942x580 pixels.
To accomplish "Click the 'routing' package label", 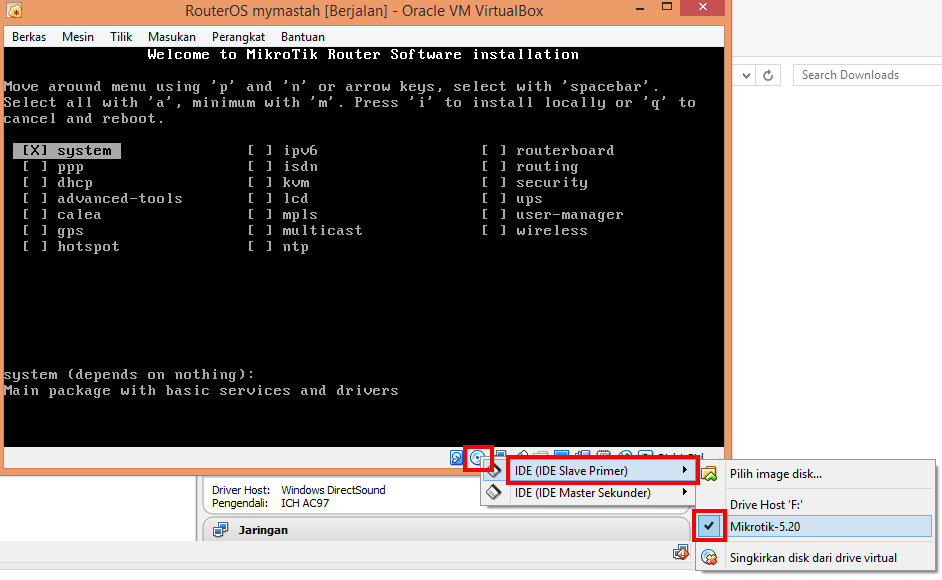I will click(547, 166).
